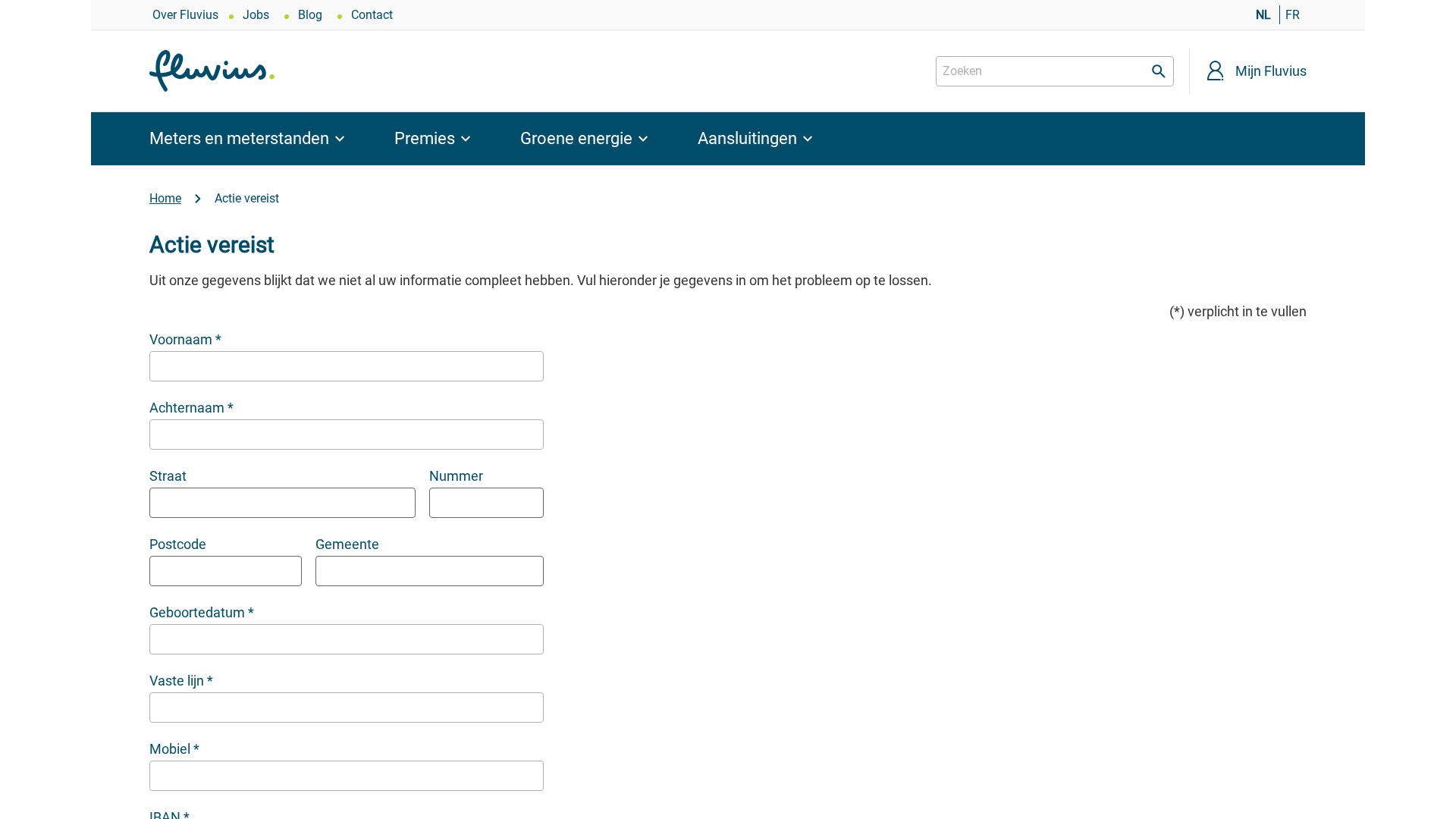
Task: Click the Mijn Fluvius user icon
Action: tap(1215, 71)
